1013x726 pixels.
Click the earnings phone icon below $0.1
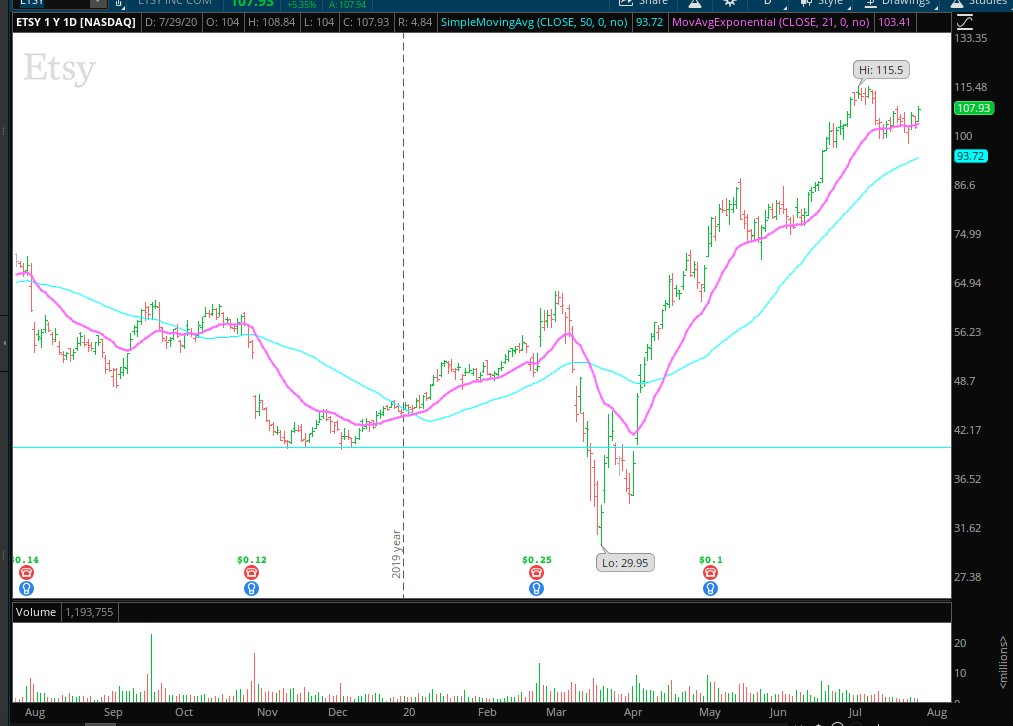click(x=710, y=572)
